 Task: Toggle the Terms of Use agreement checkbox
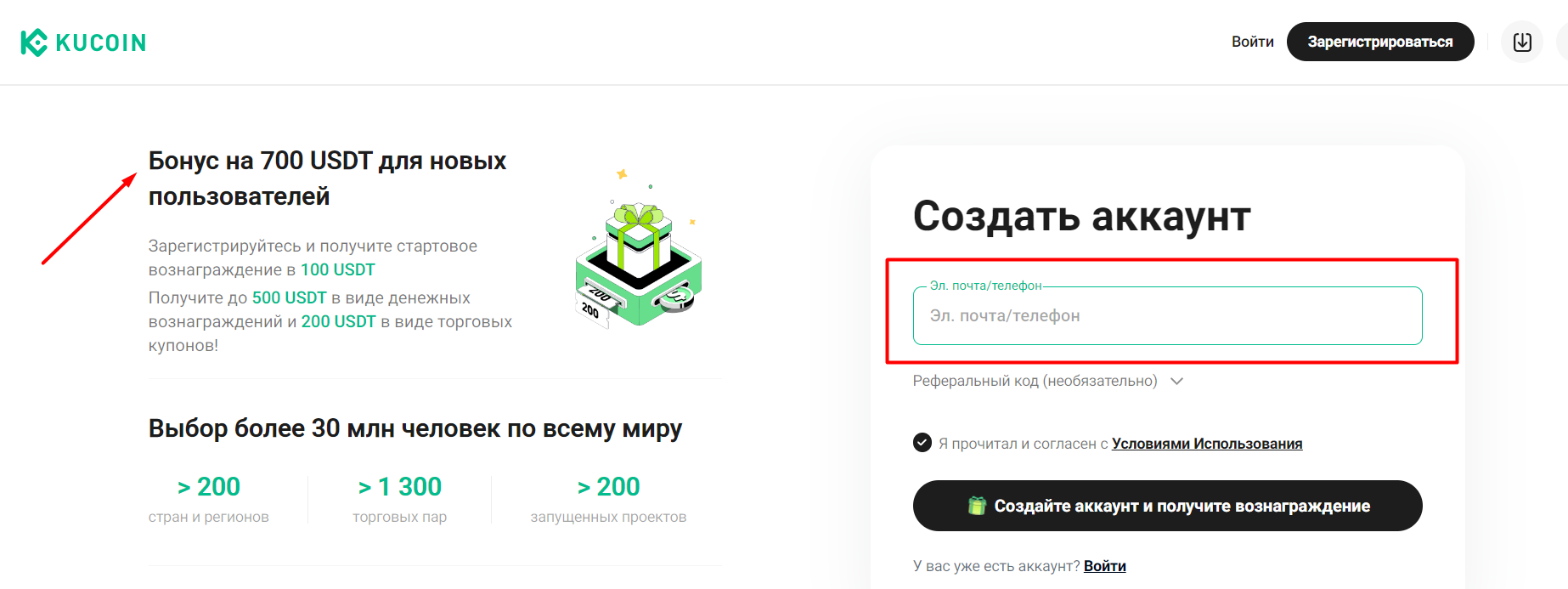click(922, 443)
